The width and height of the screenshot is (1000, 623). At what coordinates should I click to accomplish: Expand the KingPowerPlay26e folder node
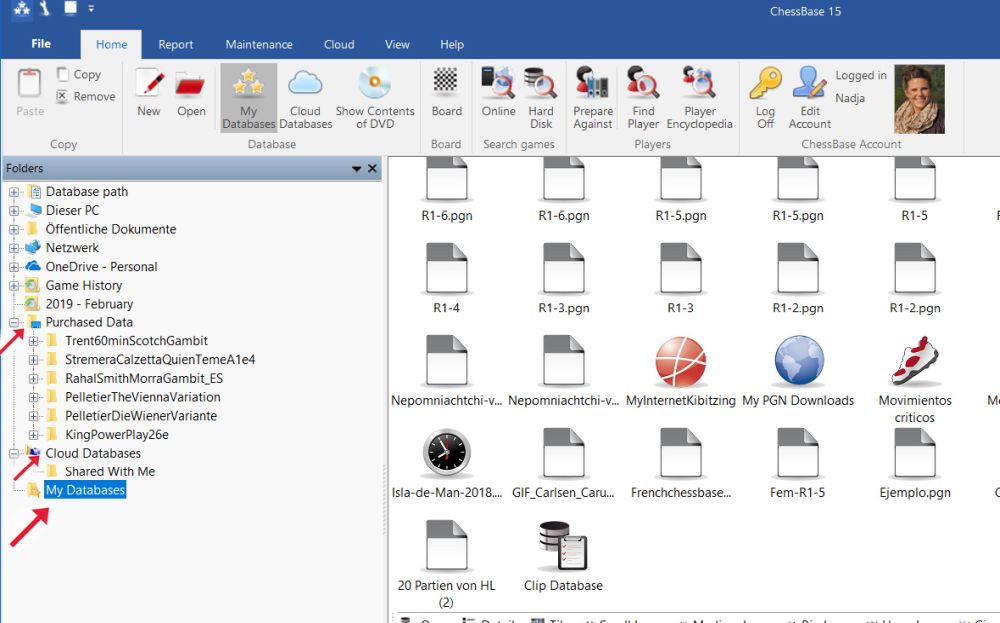[x=33, y=435]
